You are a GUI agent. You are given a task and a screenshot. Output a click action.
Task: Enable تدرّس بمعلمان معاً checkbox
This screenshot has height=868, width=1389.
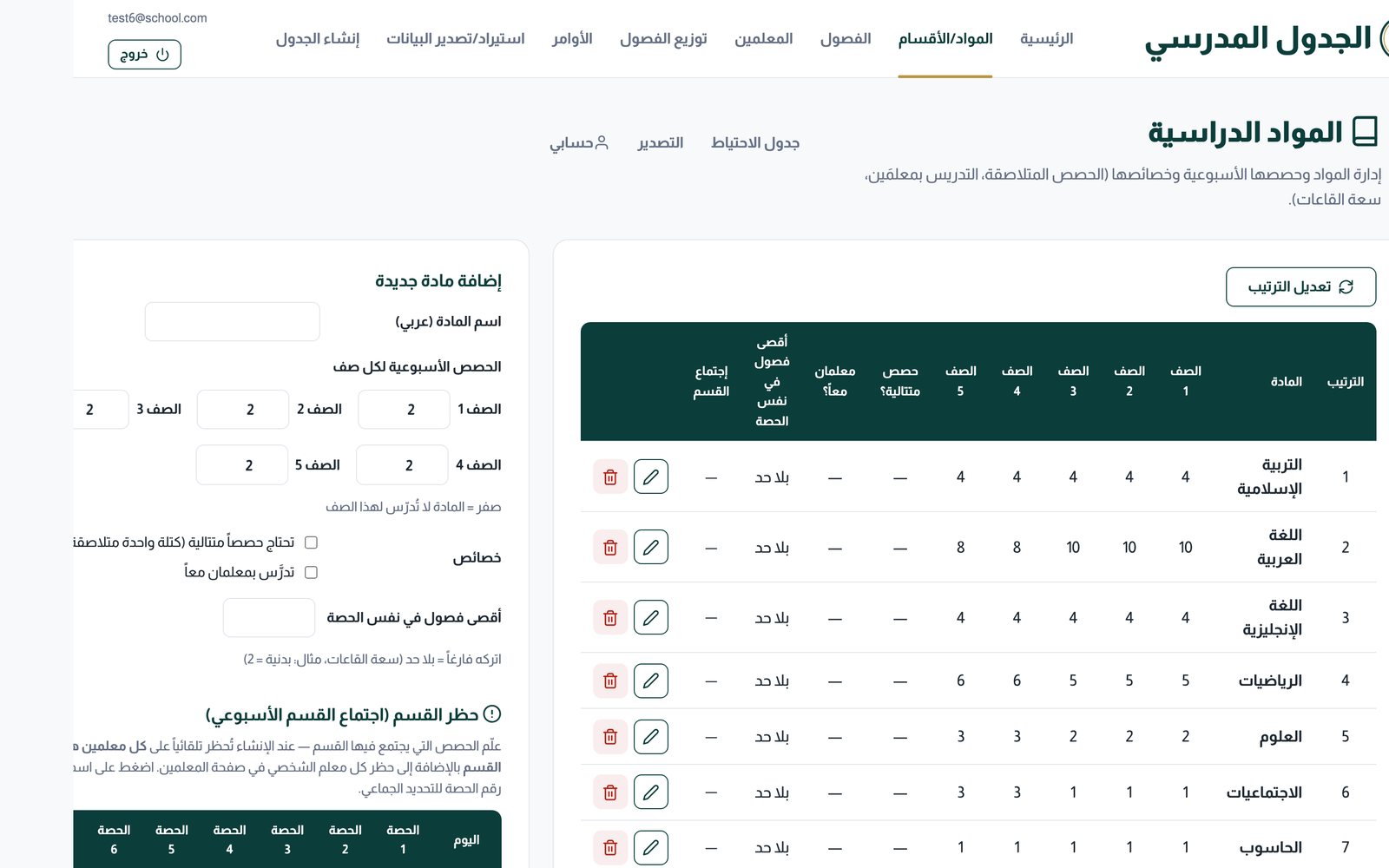(311, 572)
